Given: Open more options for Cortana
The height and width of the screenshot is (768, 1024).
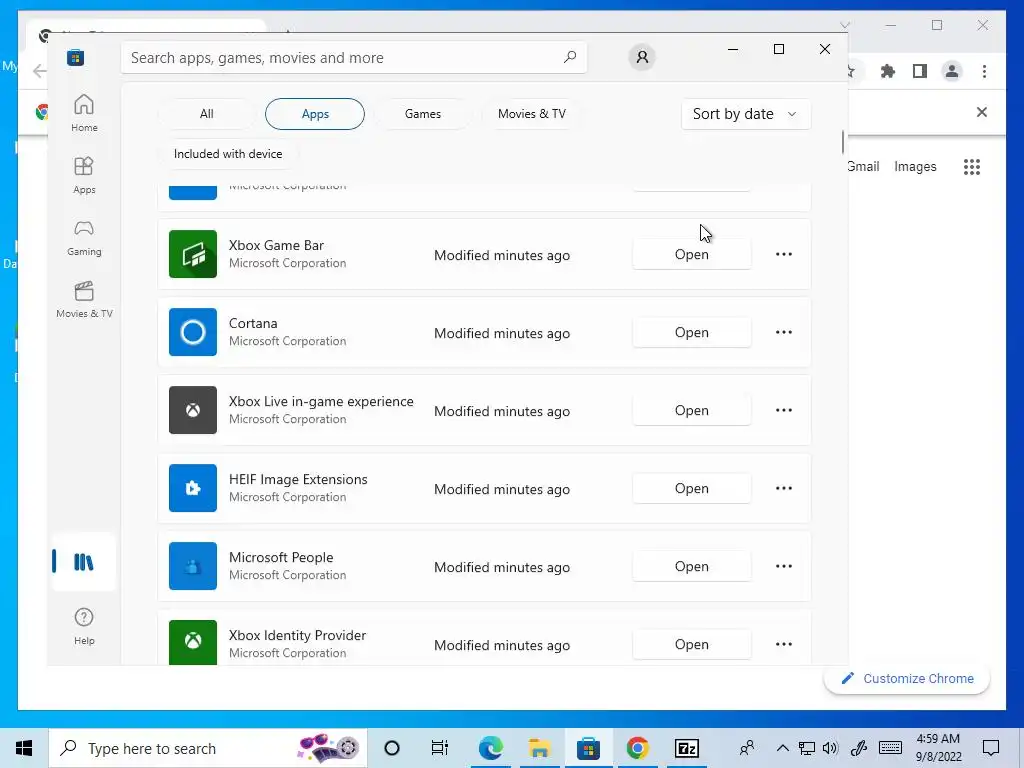Looking at the screenshot, I should tap(784, 332).
